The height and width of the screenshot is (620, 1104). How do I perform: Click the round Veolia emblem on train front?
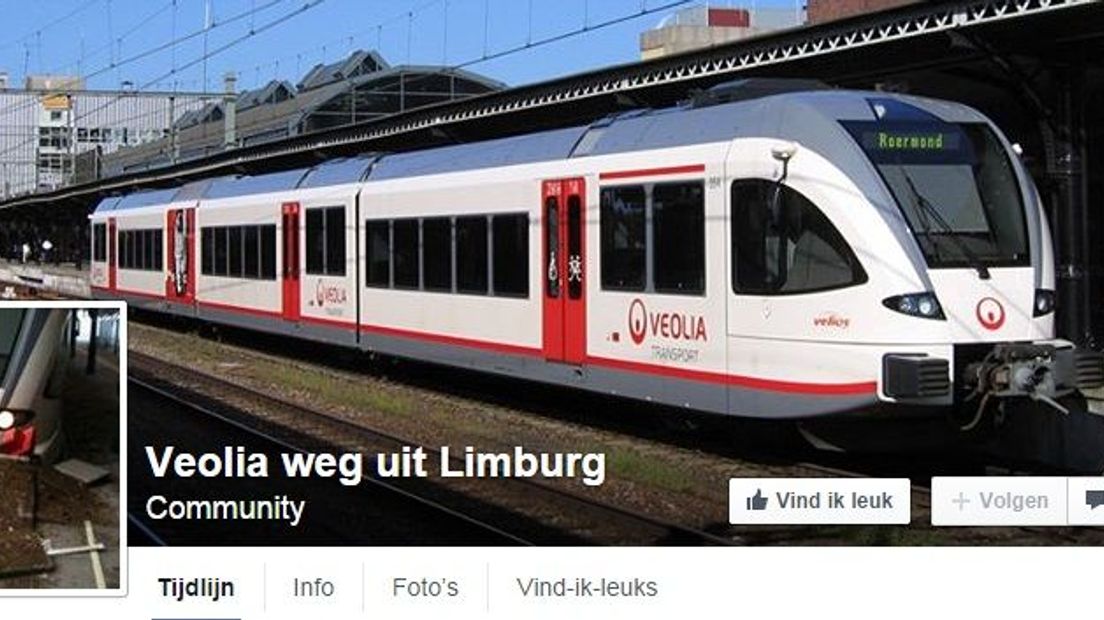(991, 313)
